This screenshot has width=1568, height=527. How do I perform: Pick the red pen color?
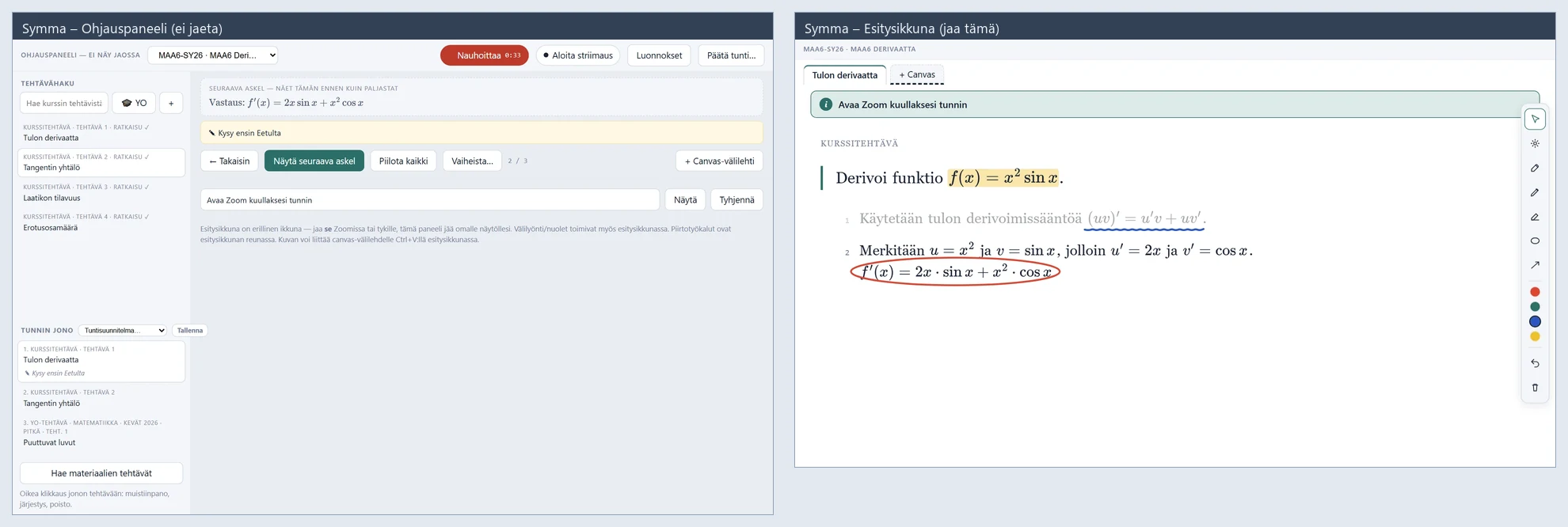point(1535,292)
